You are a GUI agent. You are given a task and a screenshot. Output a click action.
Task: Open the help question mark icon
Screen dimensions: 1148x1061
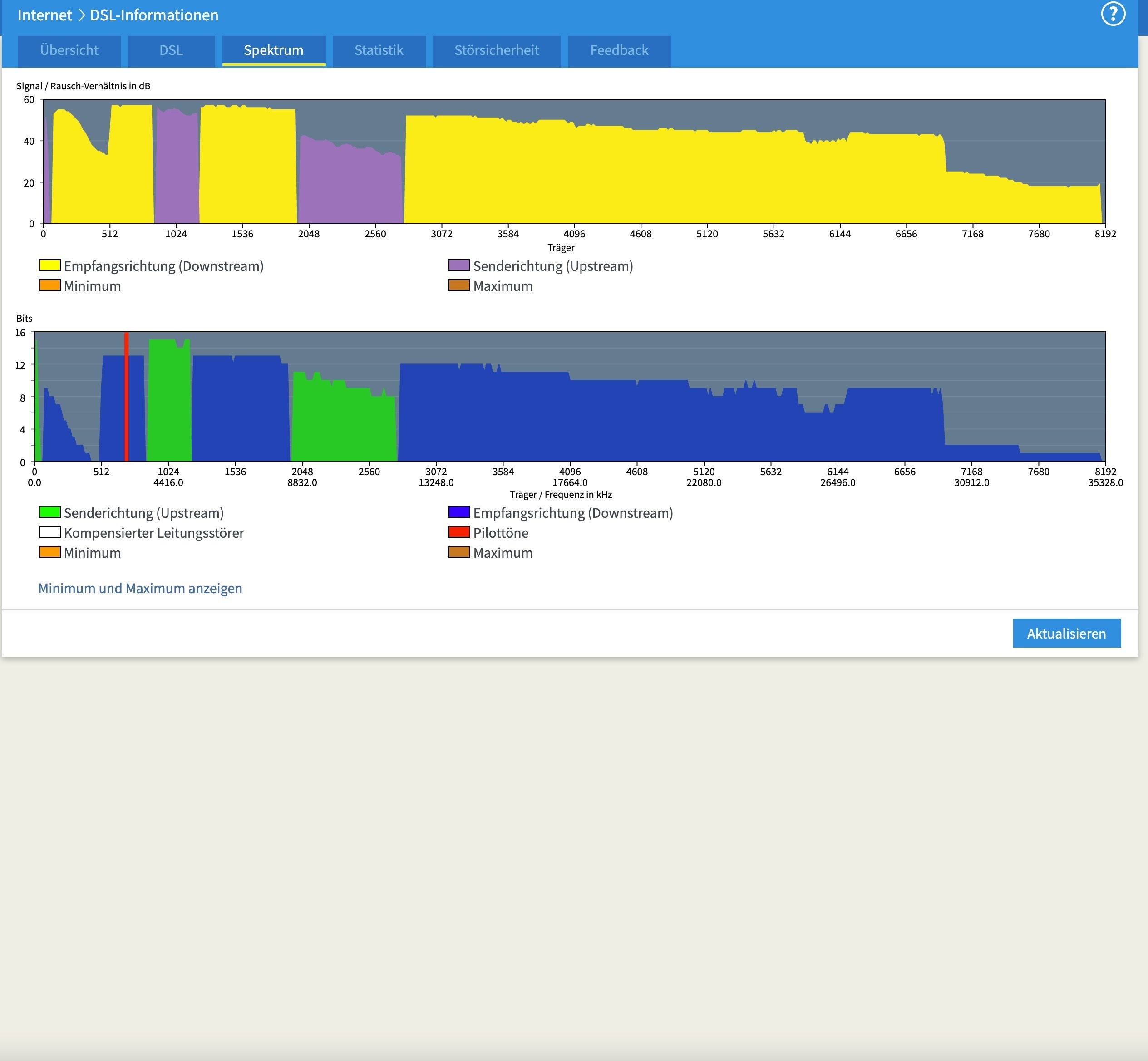(1113, 15)
